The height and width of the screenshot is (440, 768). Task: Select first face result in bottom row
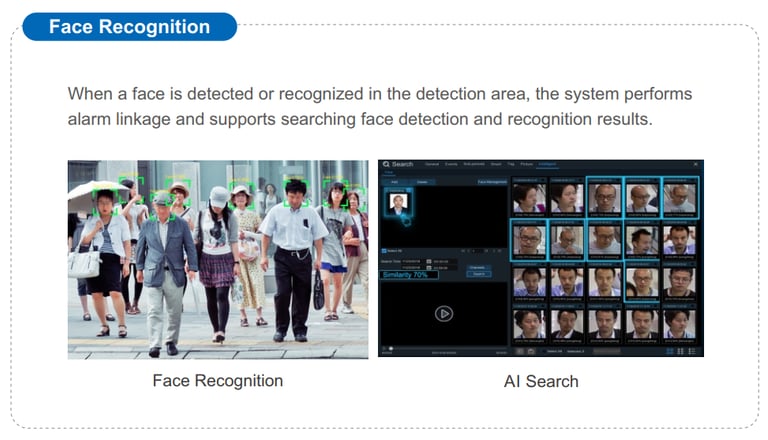[x=529, y=324]
